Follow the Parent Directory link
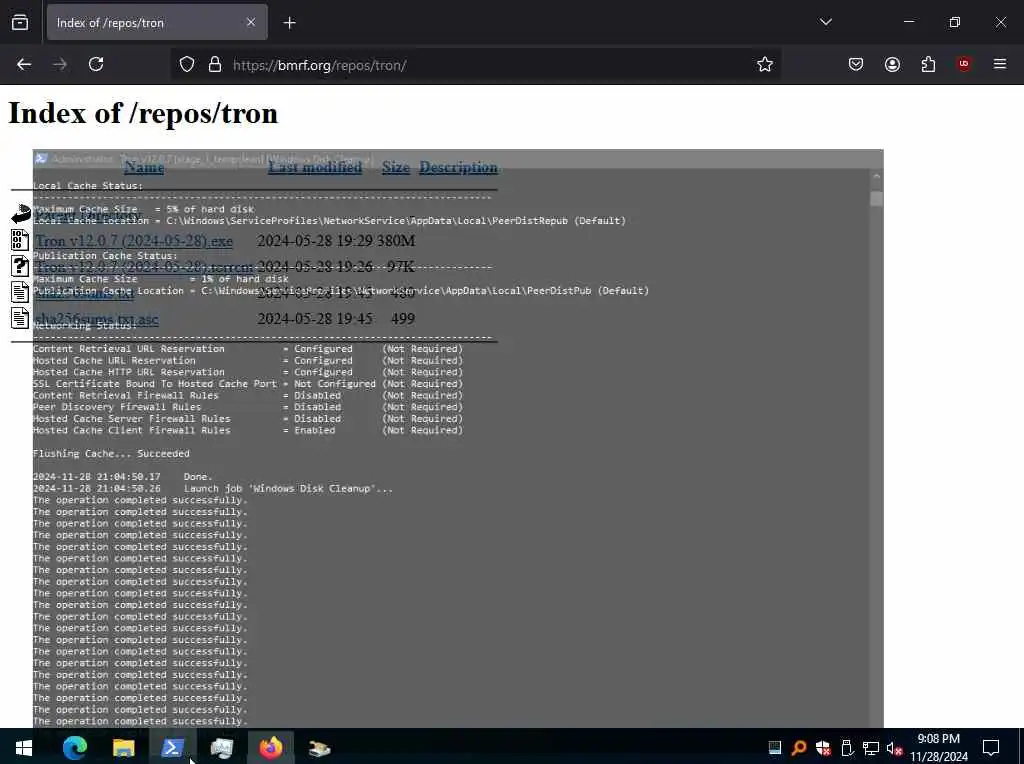 pyautogui.click(x=88, y=215)
